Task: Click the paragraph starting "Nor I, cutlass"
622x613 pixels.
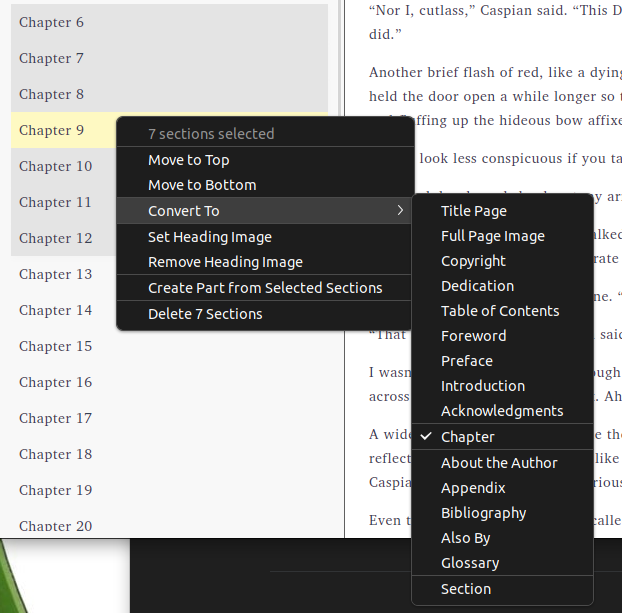Action: tap(495, 22)
